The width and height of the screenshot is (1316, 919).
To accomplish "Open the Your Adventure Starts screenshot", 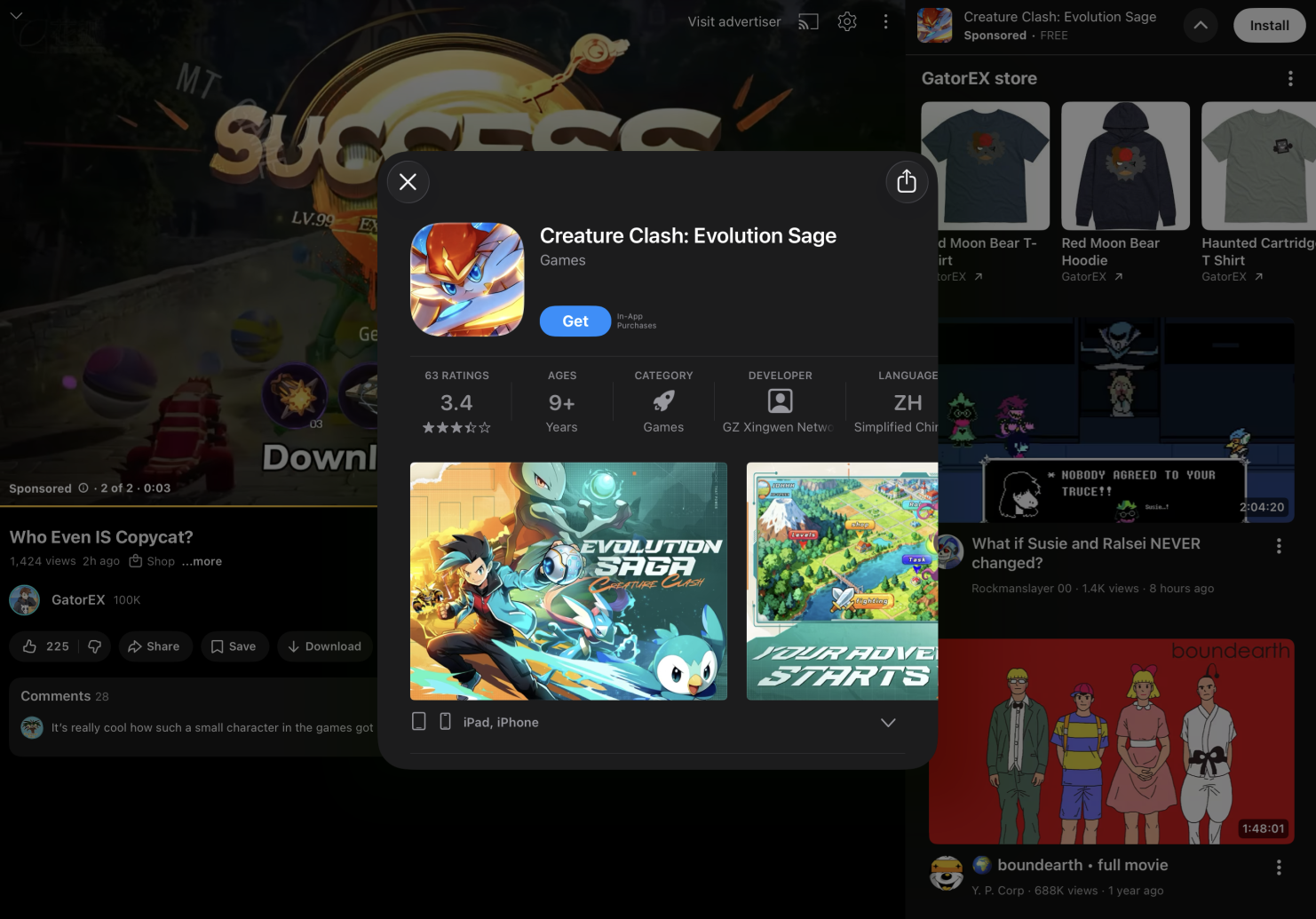I will pos(842,582).
